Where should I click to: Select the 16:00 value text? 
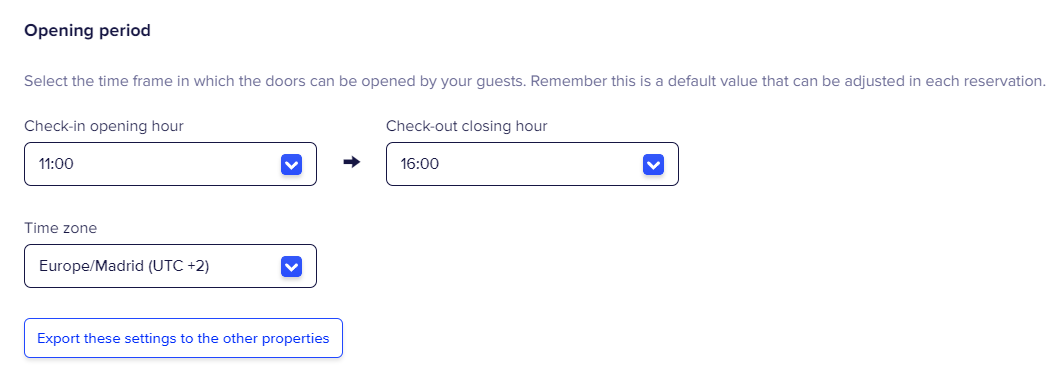(420, 164)
